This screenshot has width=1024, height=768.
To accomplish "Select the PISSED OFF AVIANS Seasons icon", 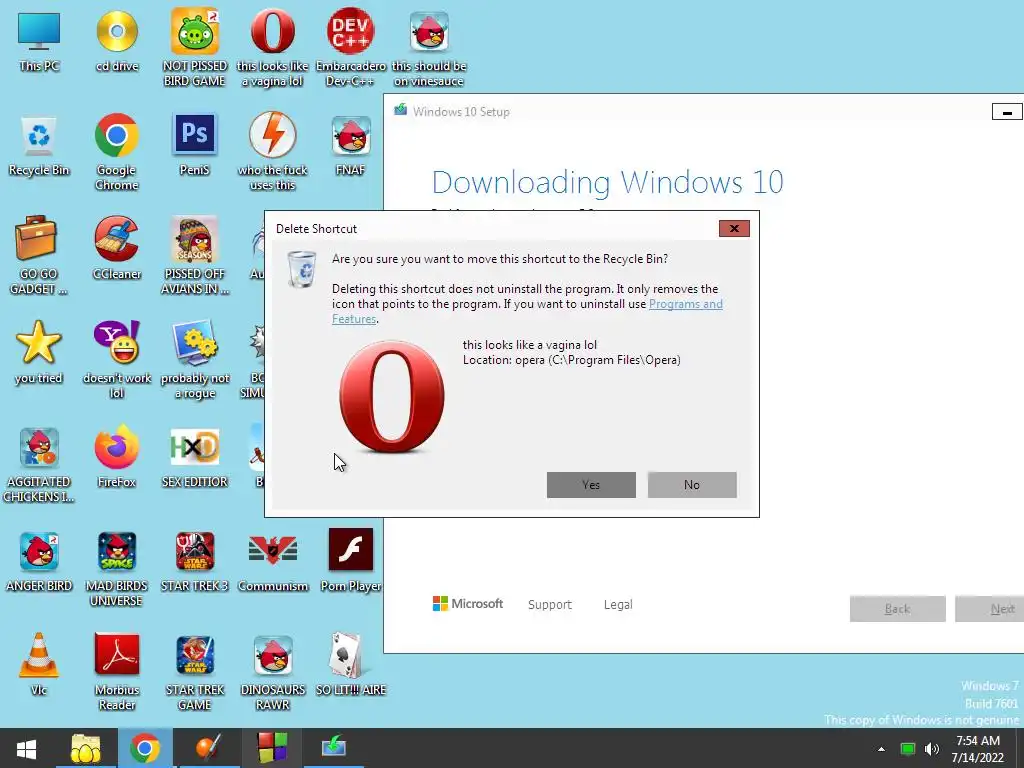I will pyautogui.click(x=195, y=255).
